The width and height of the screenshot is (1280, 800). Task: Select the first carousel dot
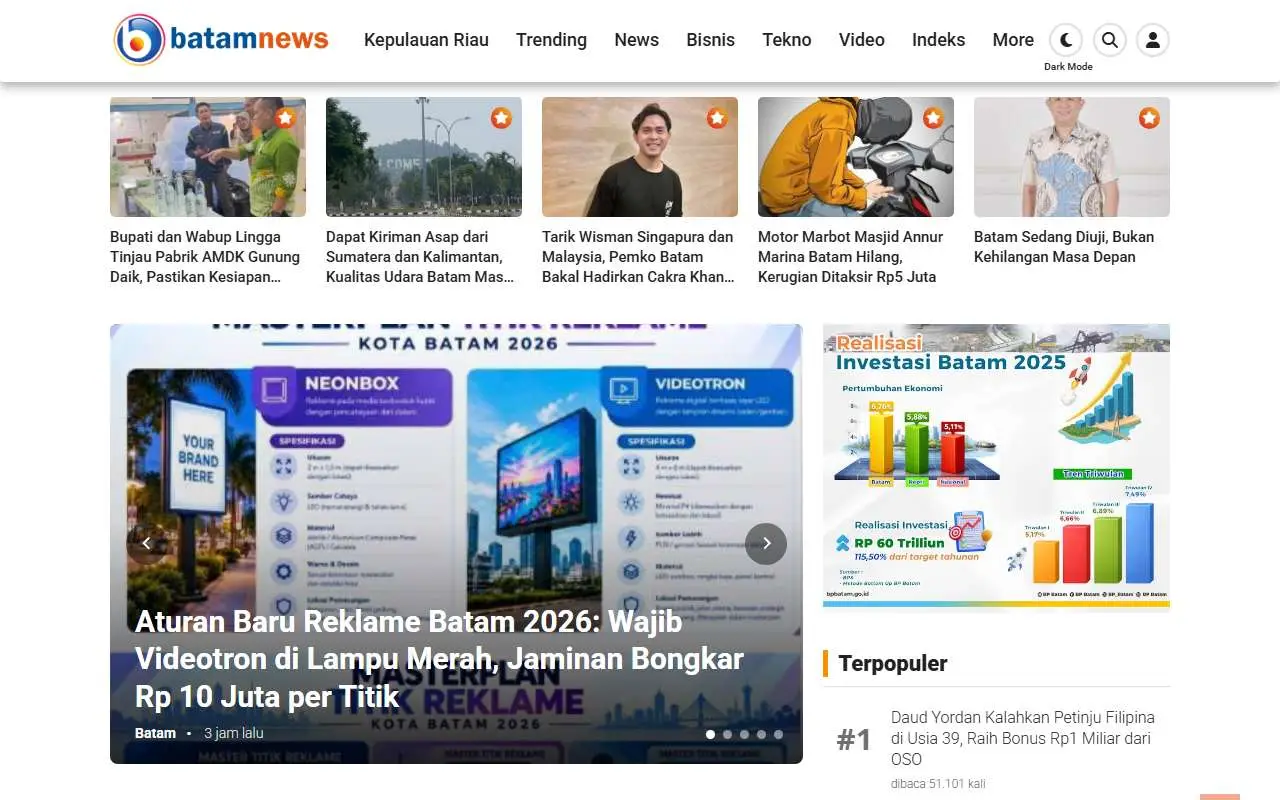tap(710, 734)
